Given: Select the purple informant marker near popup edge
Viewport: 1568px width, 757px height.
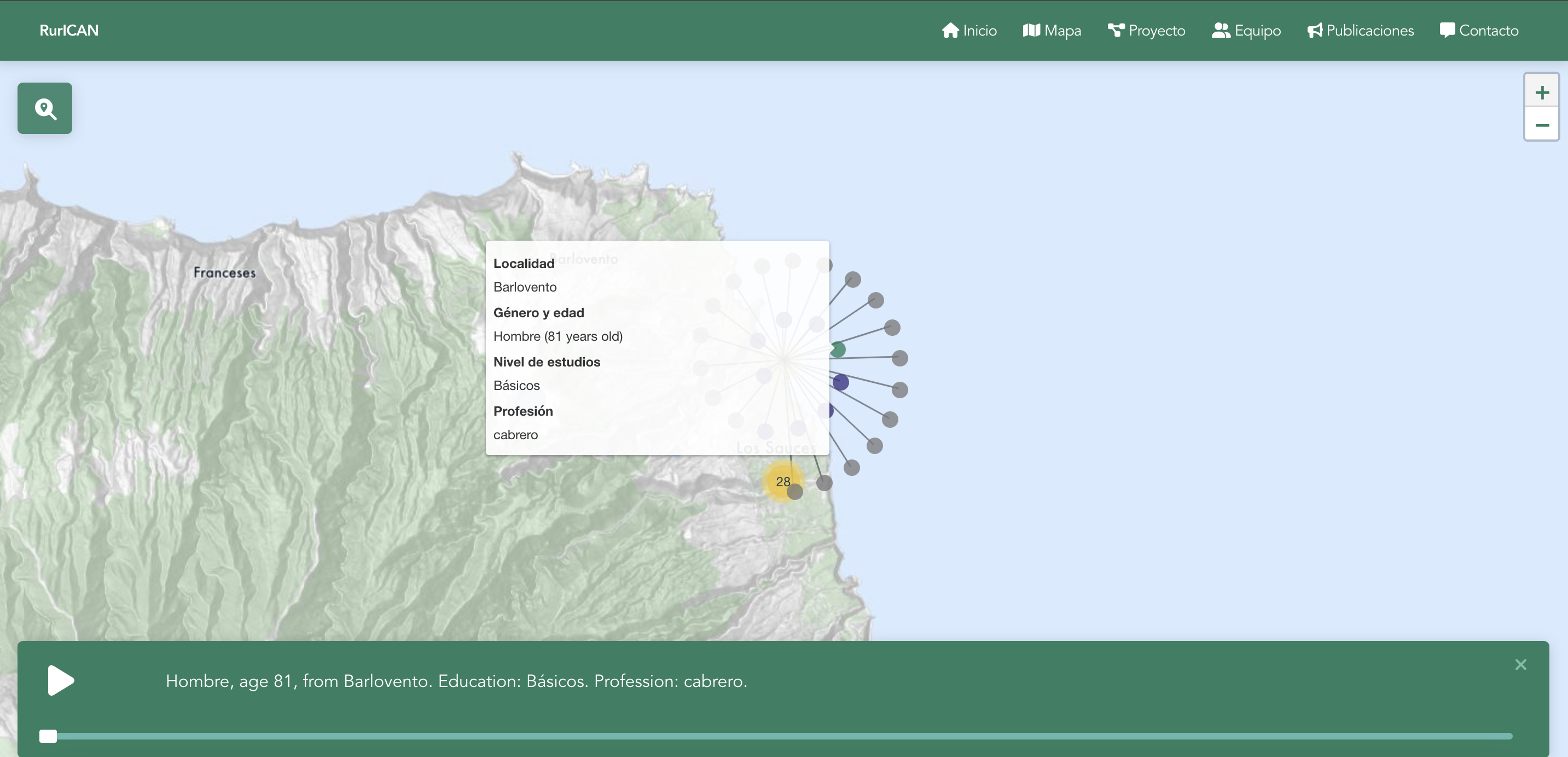Looking at the screenshot, I should click(x=840, y=382).
